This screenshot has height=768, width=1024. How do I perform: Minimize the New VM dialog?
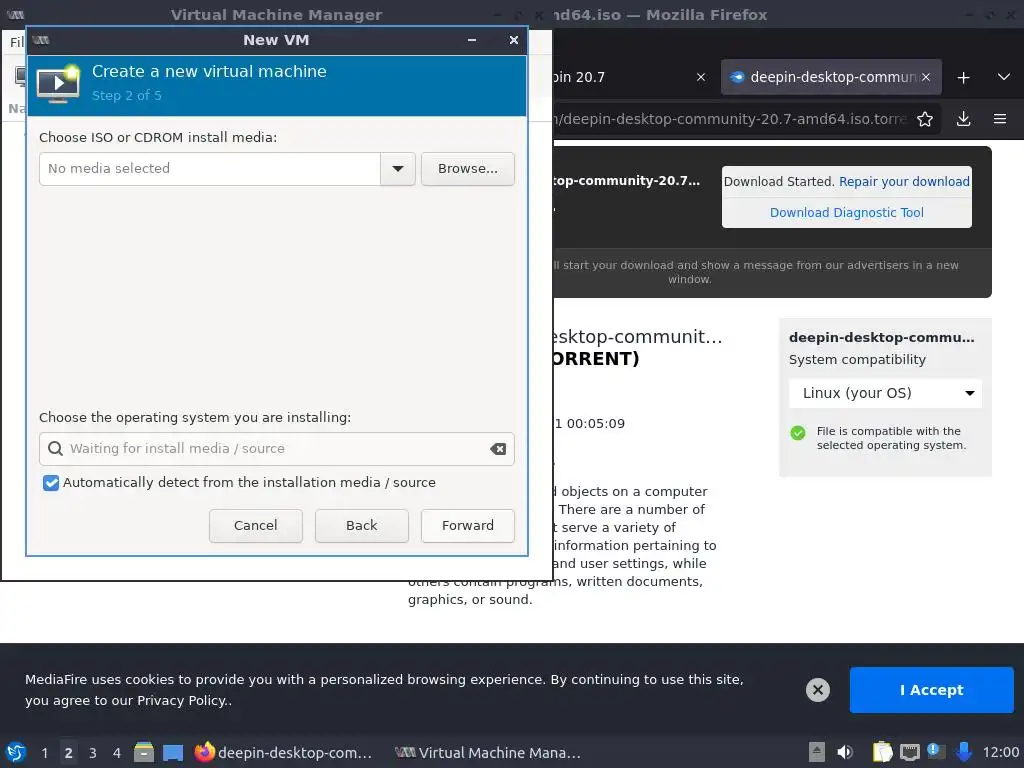472,40
